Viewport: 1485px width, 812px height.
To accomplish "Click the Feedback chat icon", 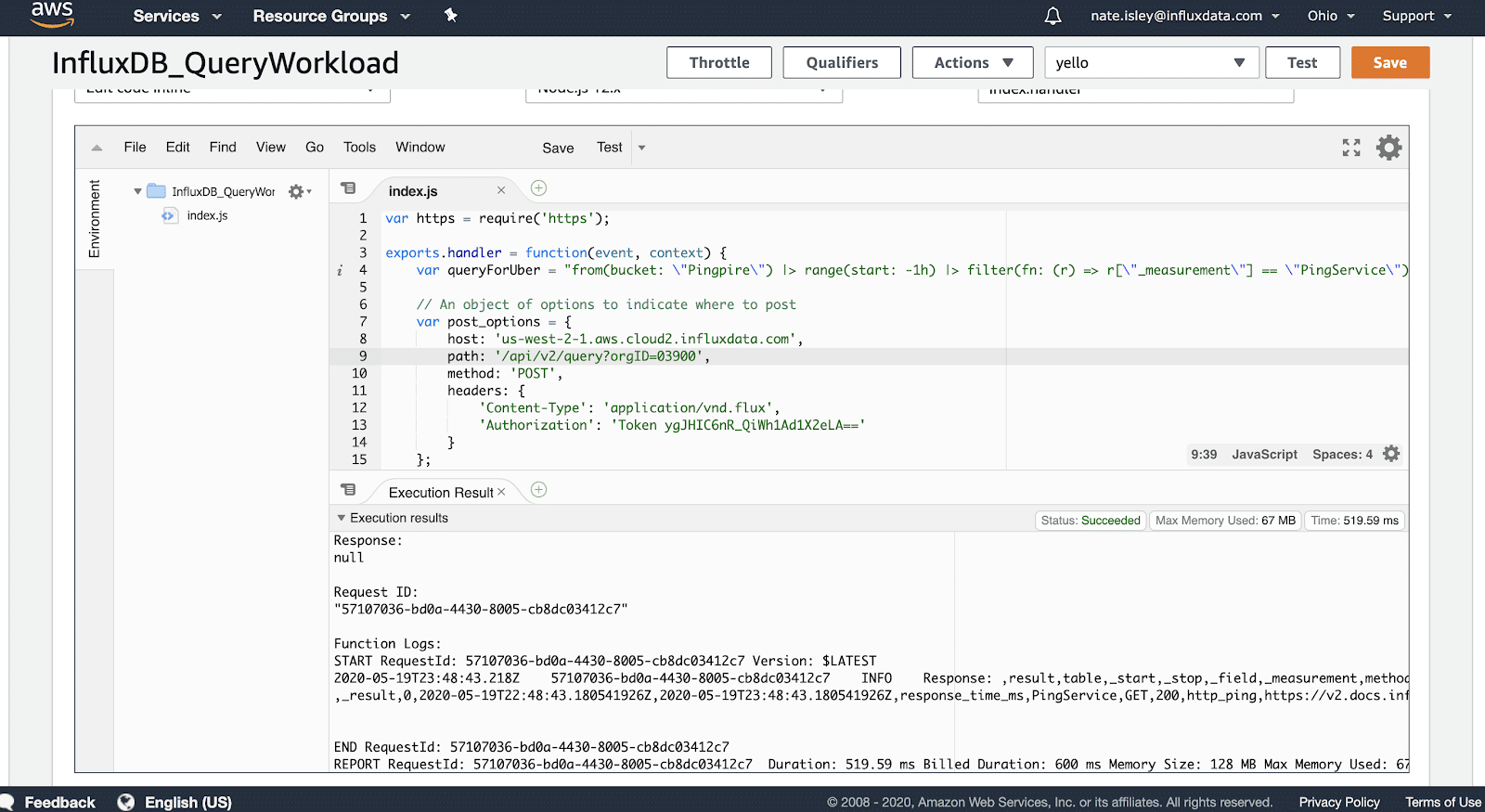I will click(x=7, y=802).
